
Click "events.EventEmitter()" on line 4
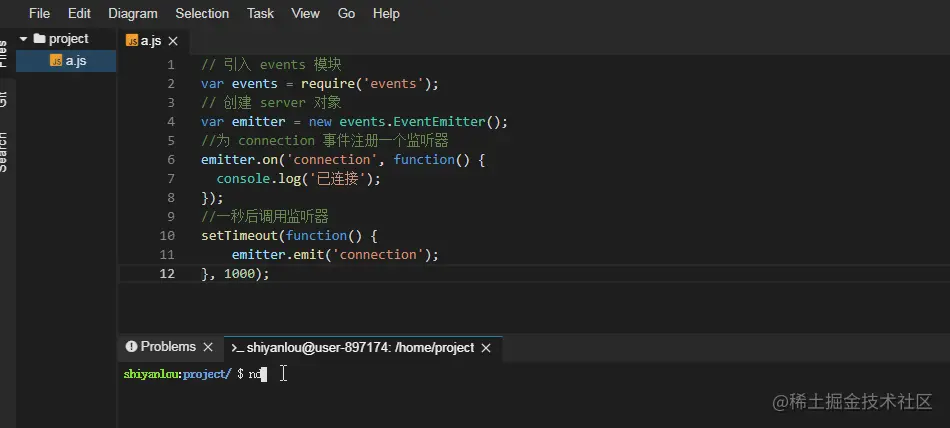pyautogui.click(x=420, y=122)
